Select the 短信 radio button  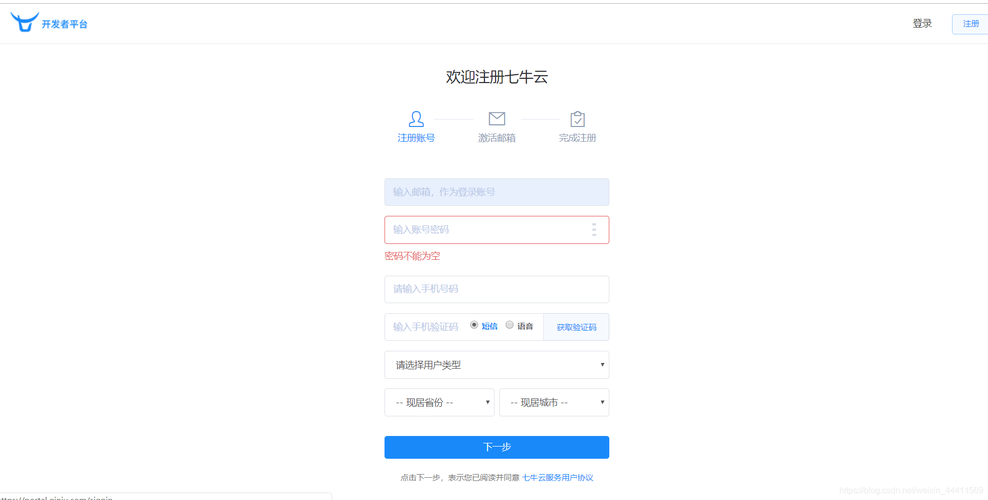point(474,326)
